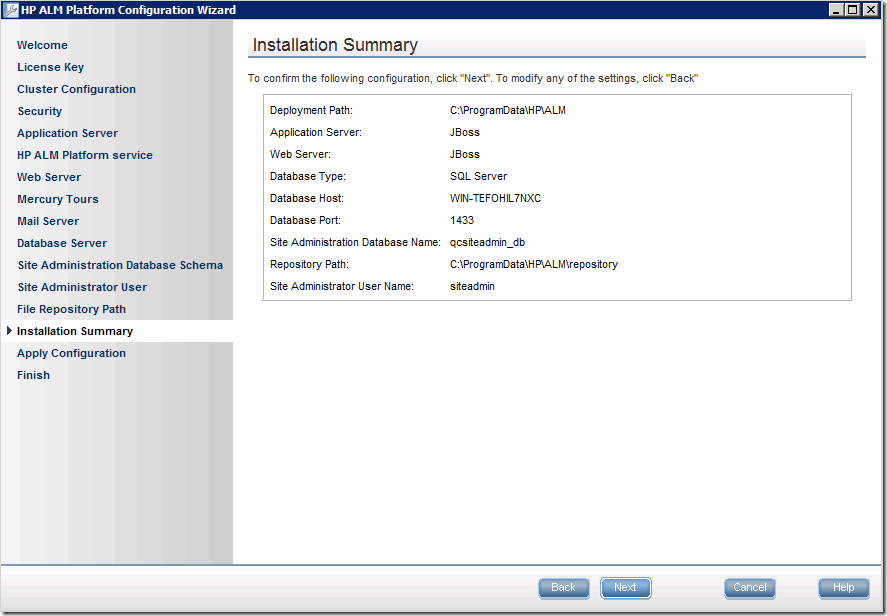Click the wizard wrench icon in title bar
This screenshot has width=887, height=616.
[10, 10]
